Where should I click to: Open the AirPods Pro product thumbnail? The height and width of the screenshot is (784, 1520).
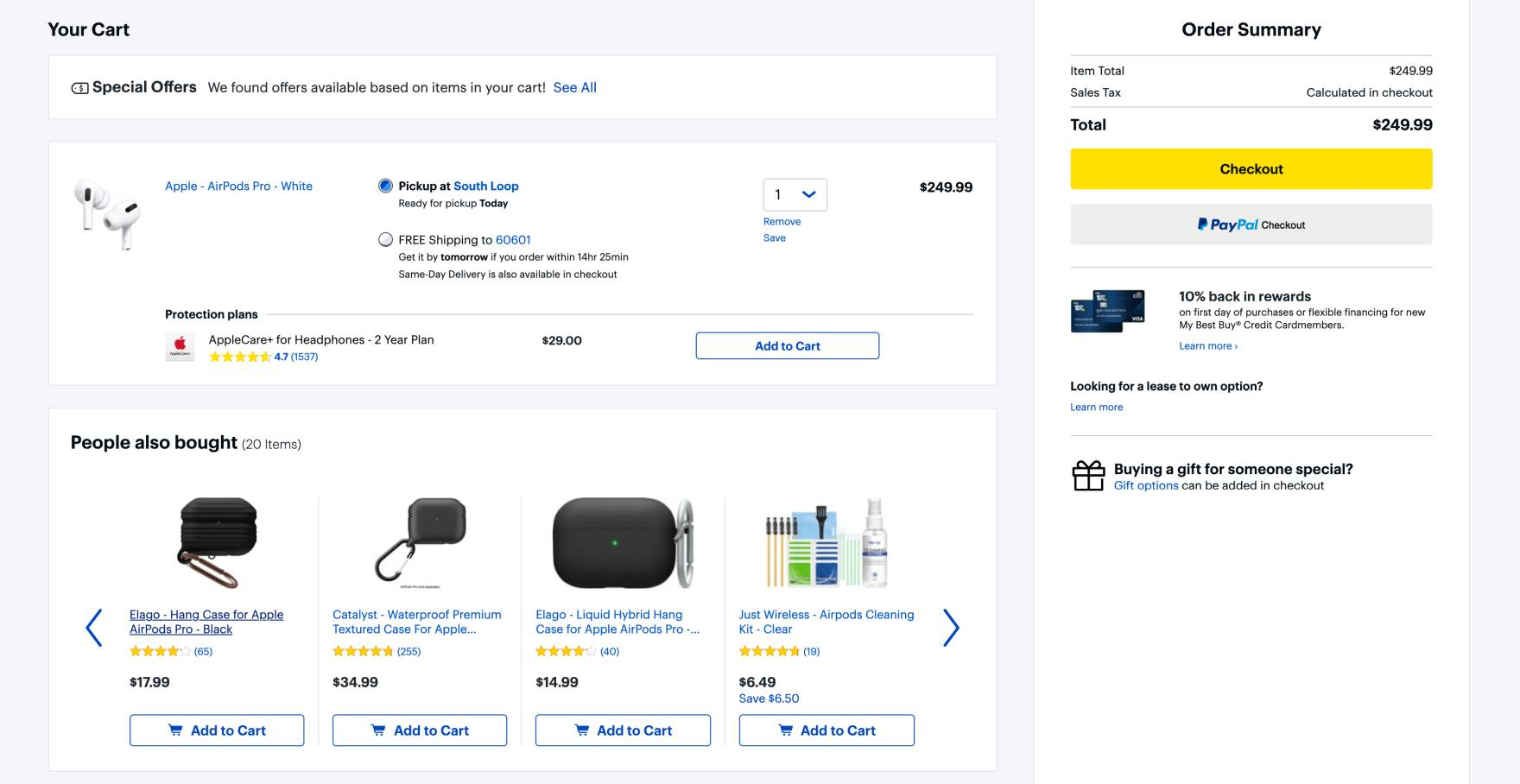point(108,214)
